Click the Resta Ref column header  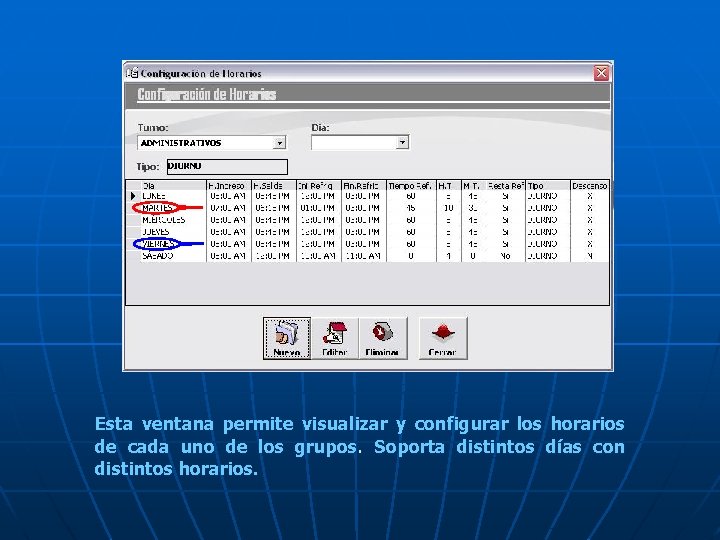tap(505, 186)
